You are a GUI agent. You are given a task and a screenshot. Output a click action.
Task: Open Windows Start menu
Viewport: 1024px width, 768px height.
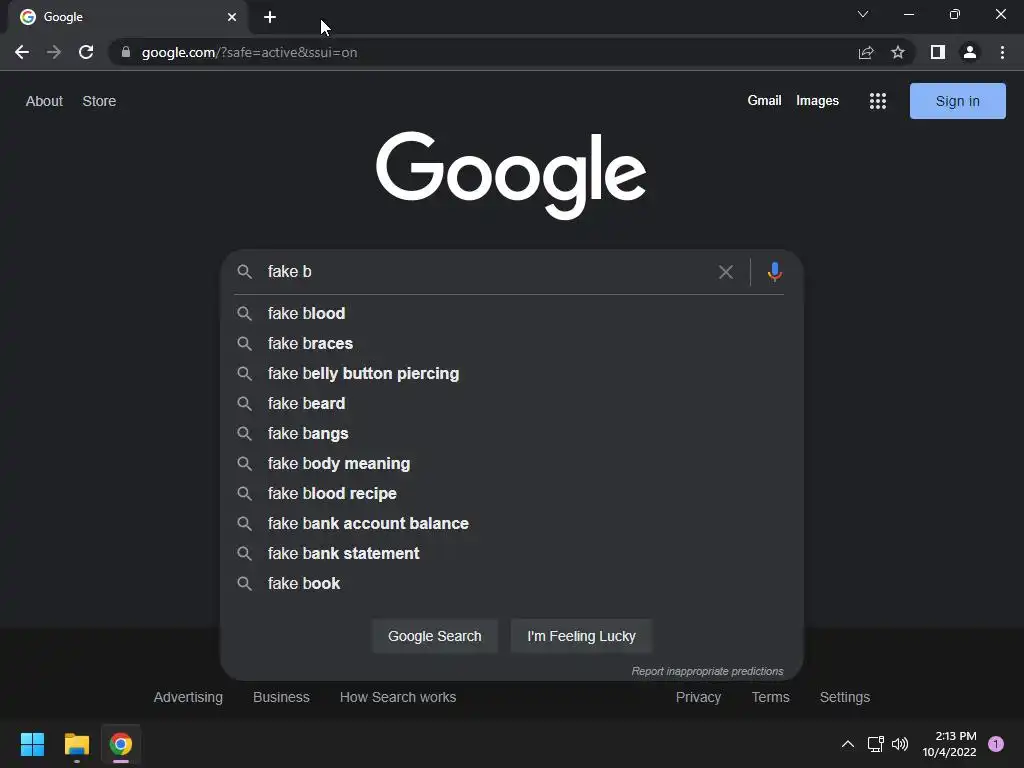point(32,744)
